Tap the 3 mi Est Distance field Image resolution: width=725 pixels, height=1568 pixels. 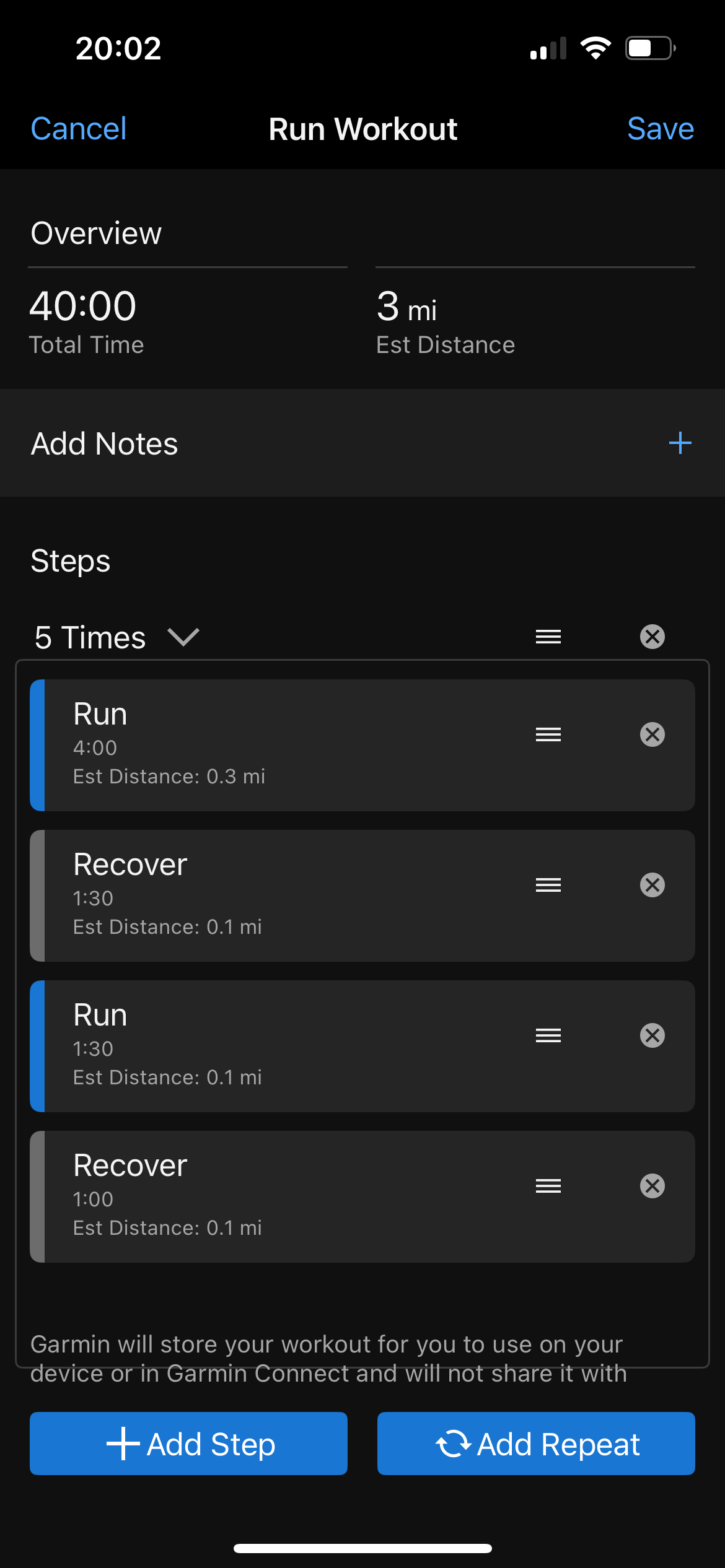pyautogui.click(x=445, y=321)
